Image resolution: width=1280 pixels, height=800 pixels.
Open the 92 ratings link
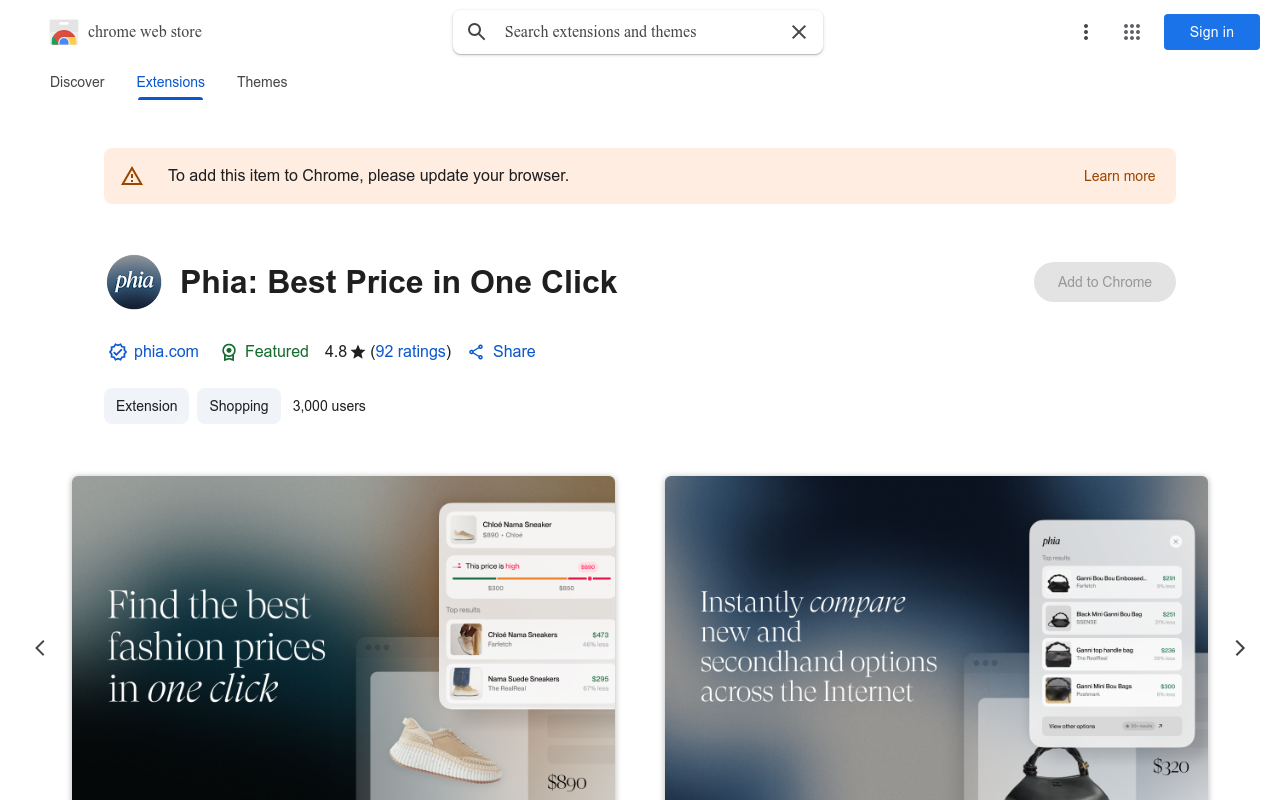tap(411, 352)
